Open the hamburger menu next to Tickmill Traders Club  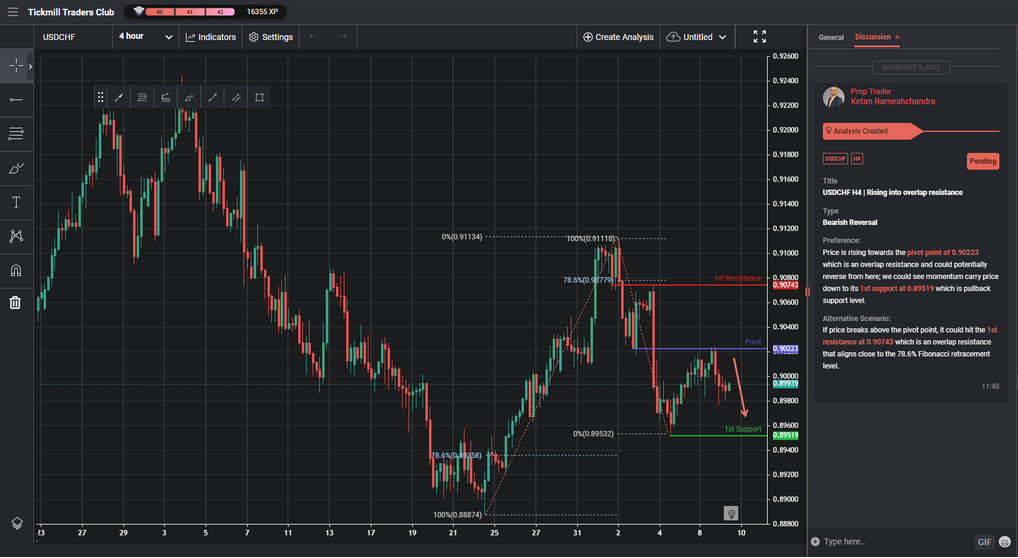click(12, 12)
